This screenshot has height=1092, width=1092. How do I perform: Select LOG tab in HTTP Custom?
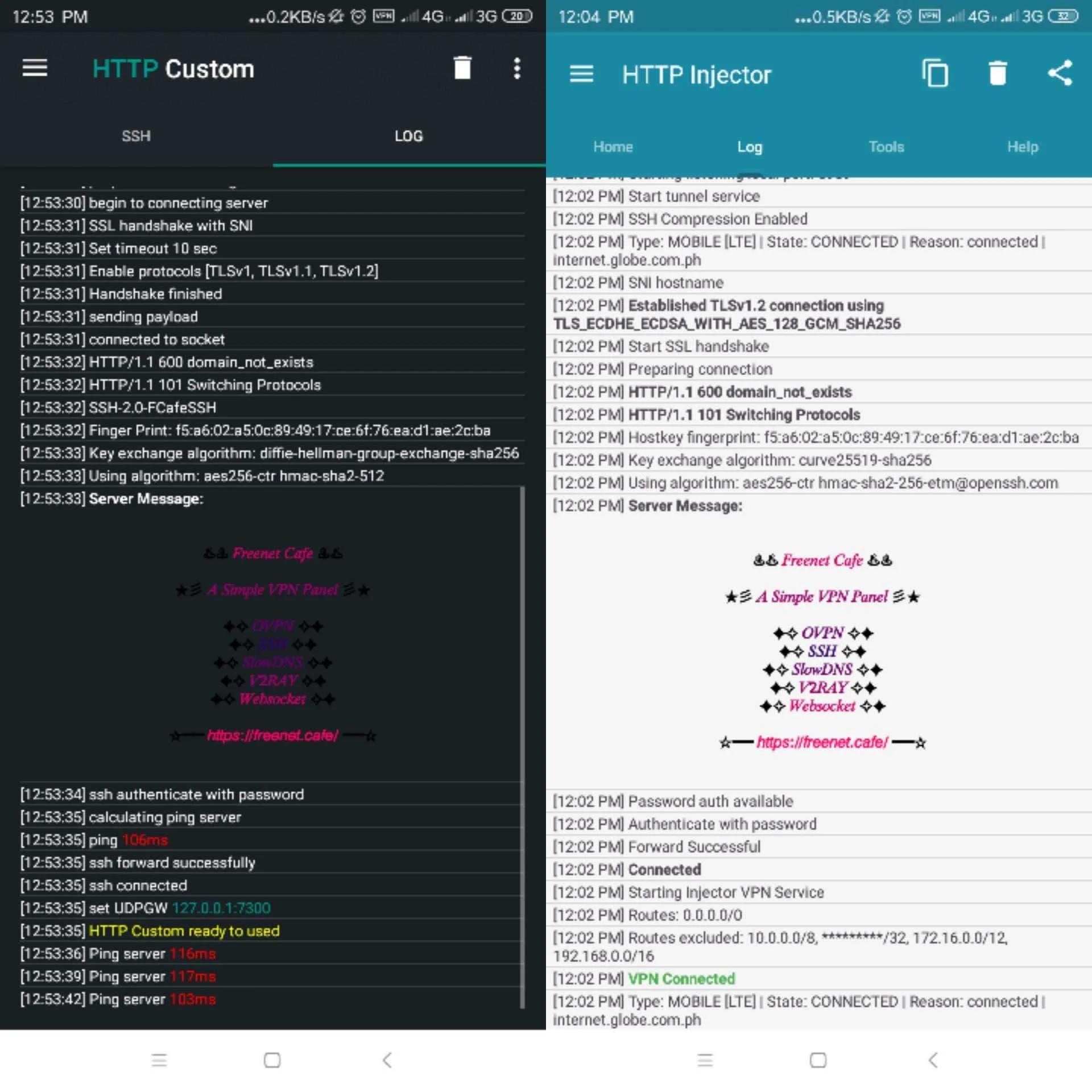408,136
